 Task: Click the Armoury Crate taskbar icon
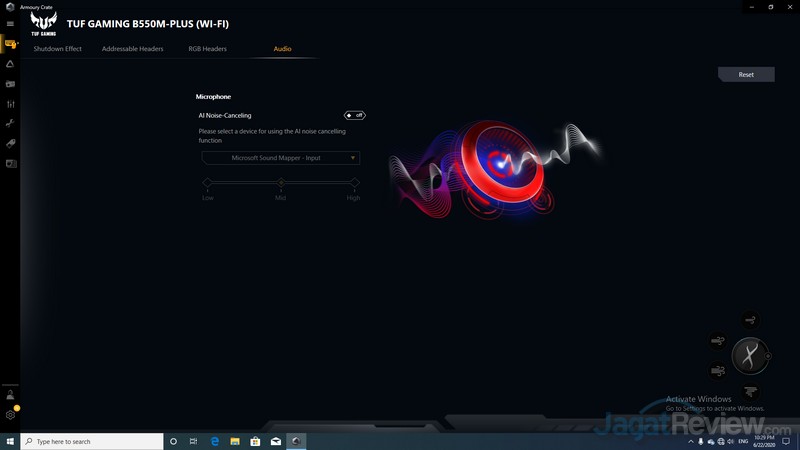tap(296, 441)
